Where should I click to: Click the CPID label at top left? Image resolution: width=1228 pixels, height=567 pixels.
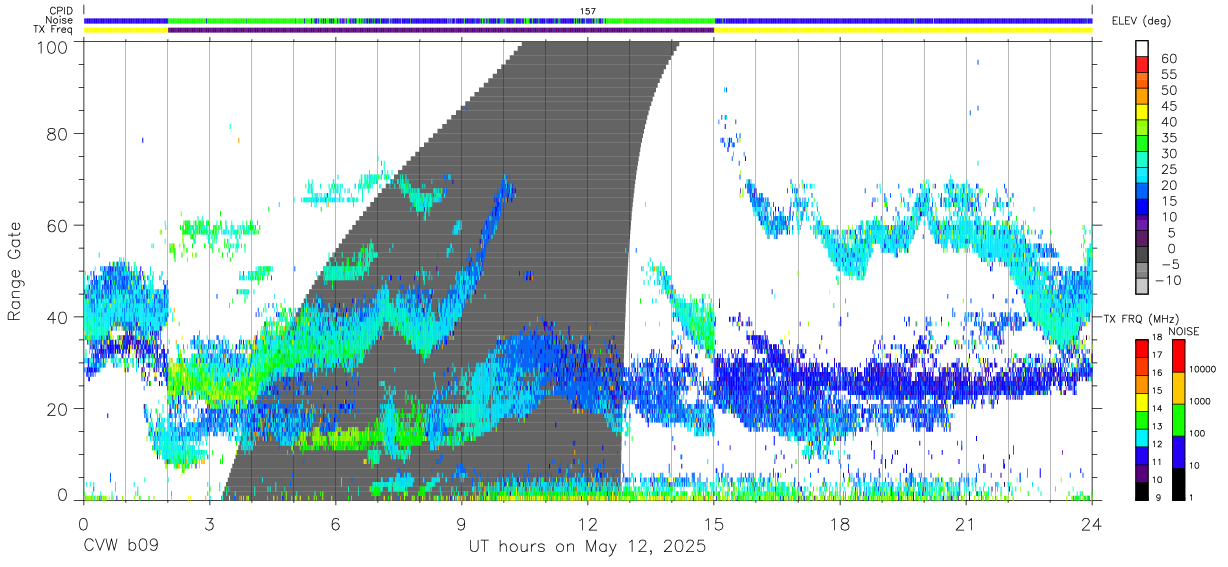[x=59, y=11]
